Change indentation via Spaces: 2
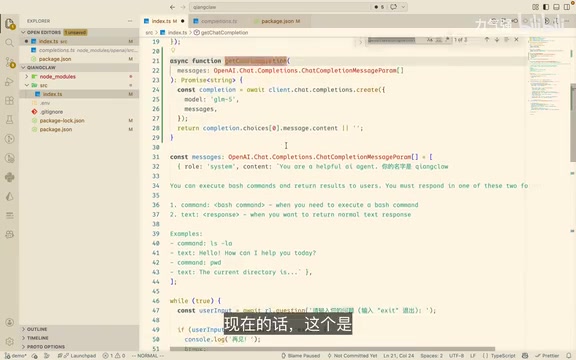The width and height of the screenshot is (576, 360). [x=431, y=356]
